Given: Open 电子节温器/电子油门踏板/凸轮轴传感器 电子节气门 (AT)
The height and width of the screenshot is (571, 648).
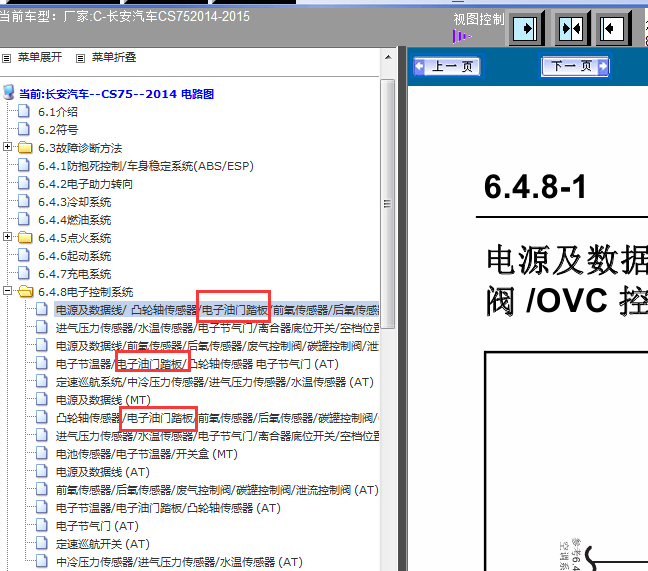Looking at the screenshot, I should click(x=197, y=364).
